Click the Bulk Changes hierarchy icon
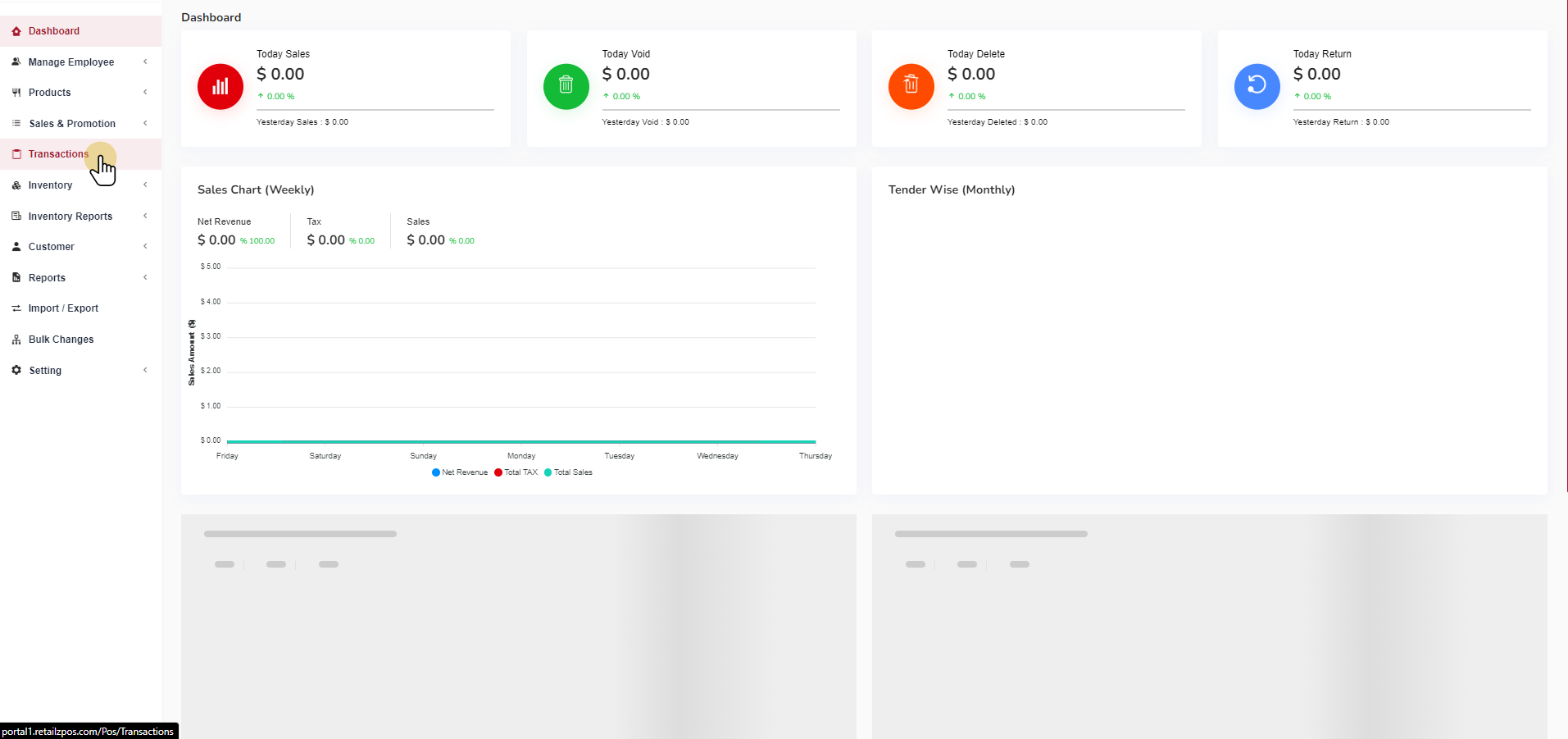Screen dimensions: 1568x739 pos(16,340)
